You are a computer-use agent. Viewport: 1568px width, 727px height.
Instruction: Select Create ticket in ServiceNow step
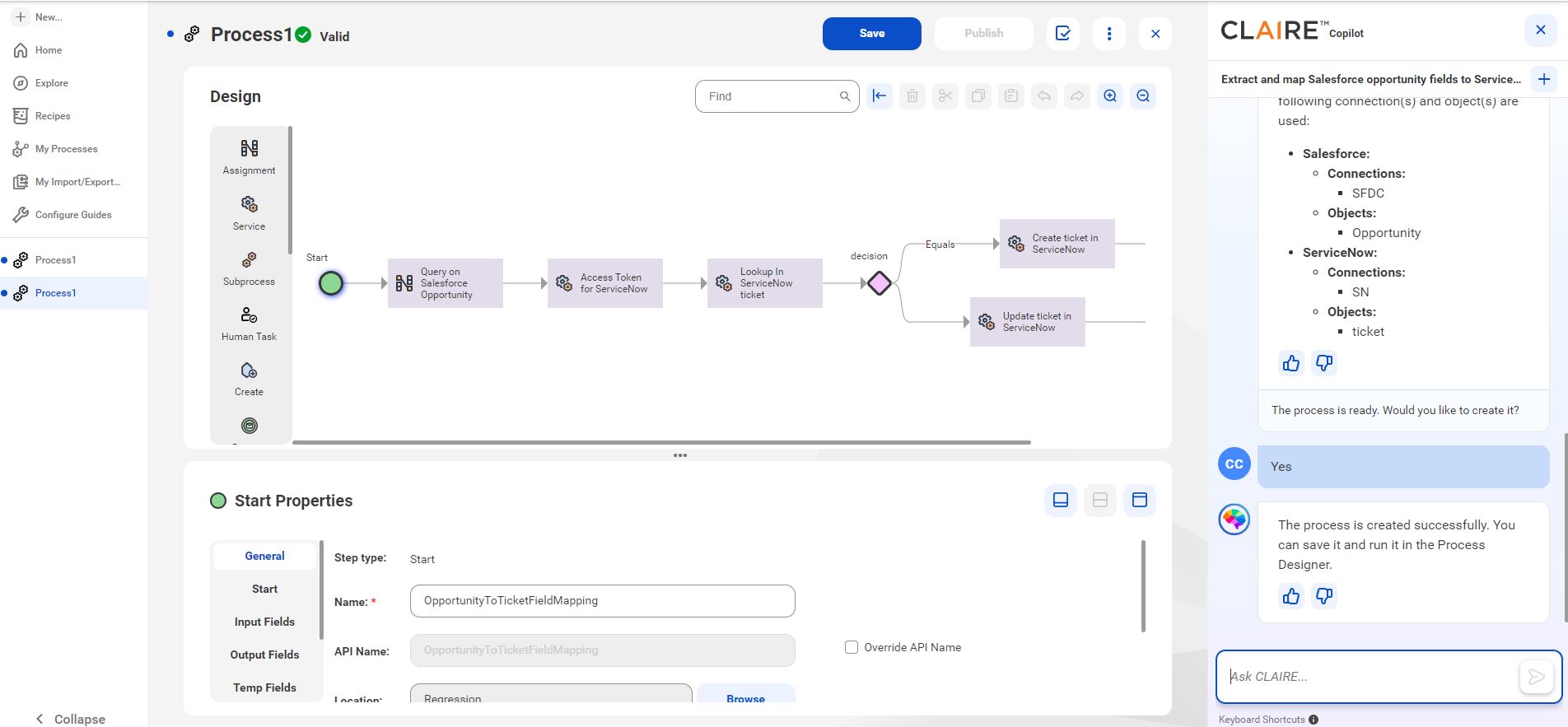pos(1057,244)
